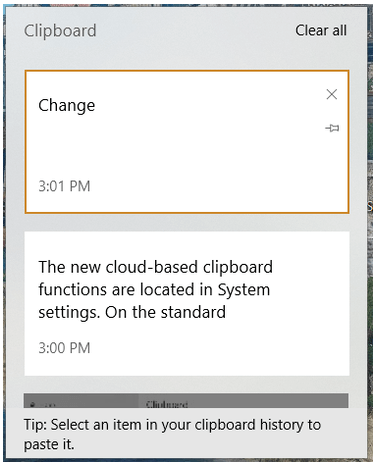The height and width of the screenshot is (467, 377).
Task: Choose the screenshot image clipboard item
Action: [x=186, y=401]
